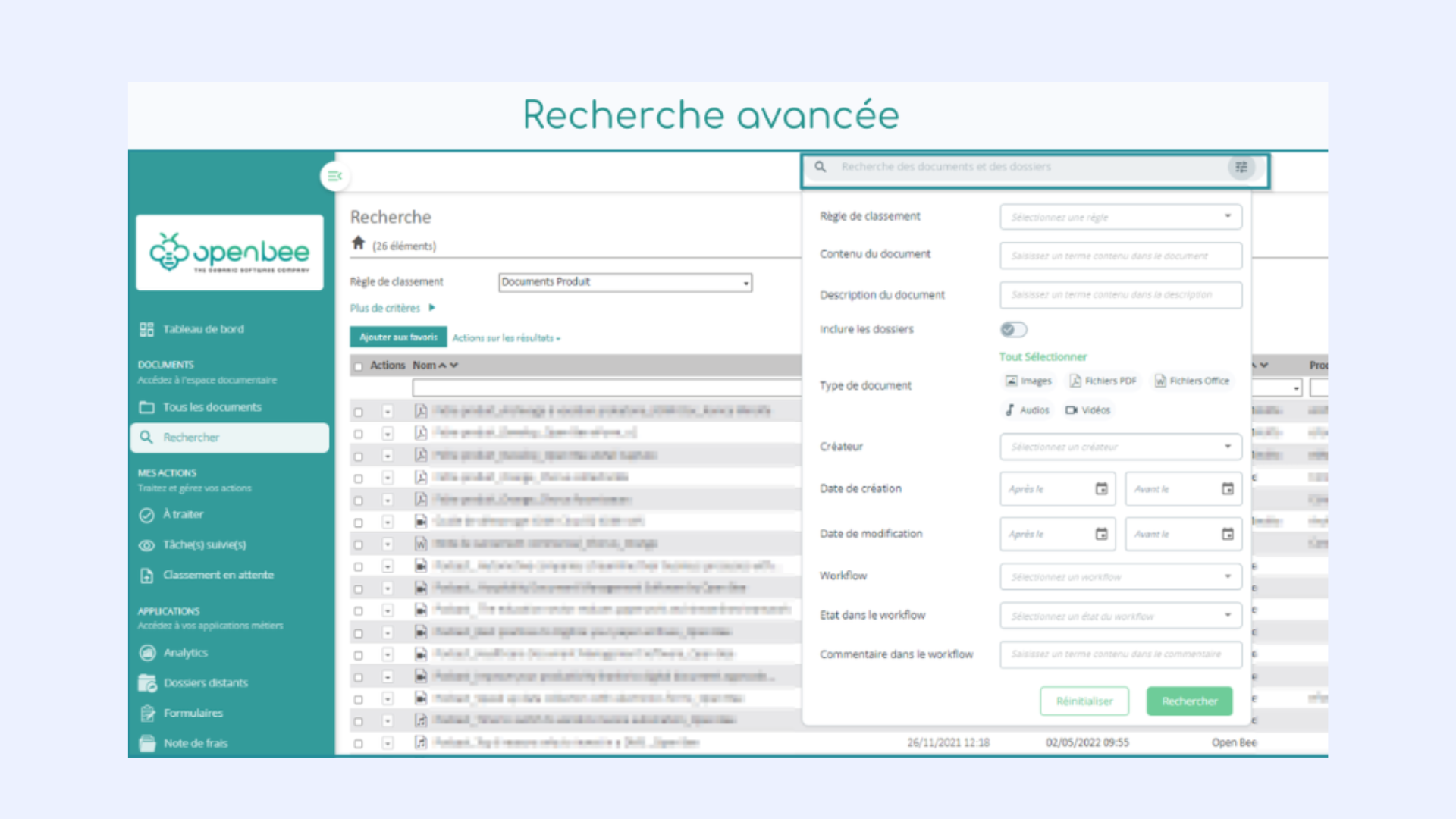Toggle the Inclure les dossiers switch
Screen dimensions: 1456x819
(1013, 329)
